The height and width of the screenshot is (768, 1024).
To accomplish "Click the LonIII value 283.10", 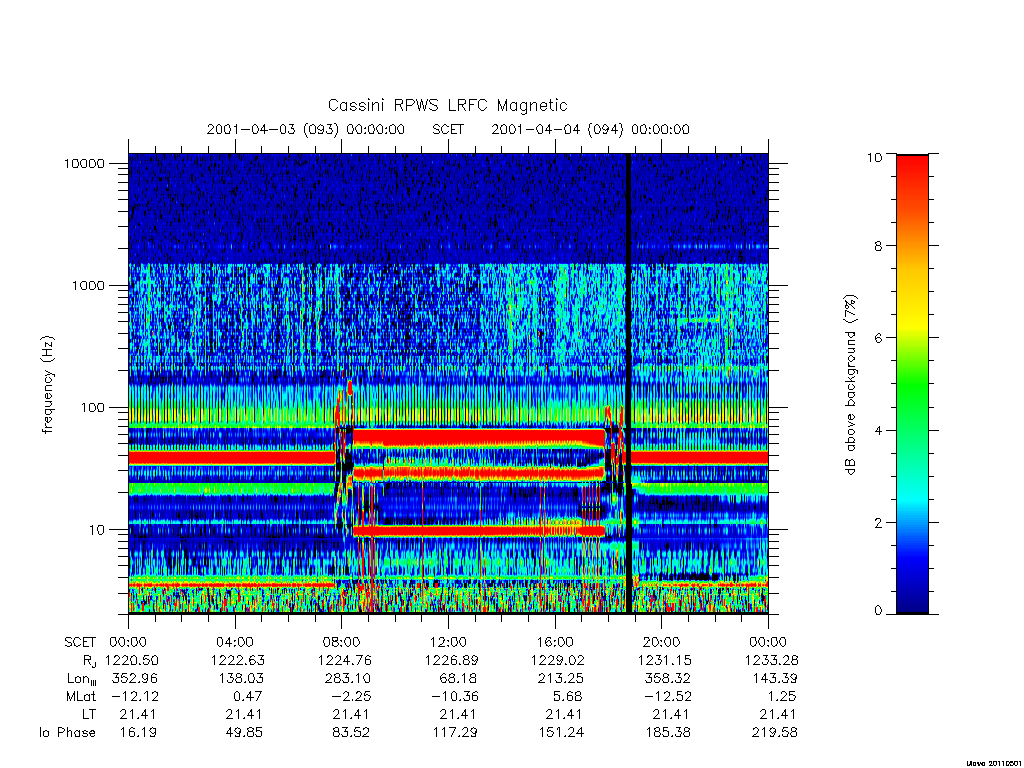I will 347,679.
